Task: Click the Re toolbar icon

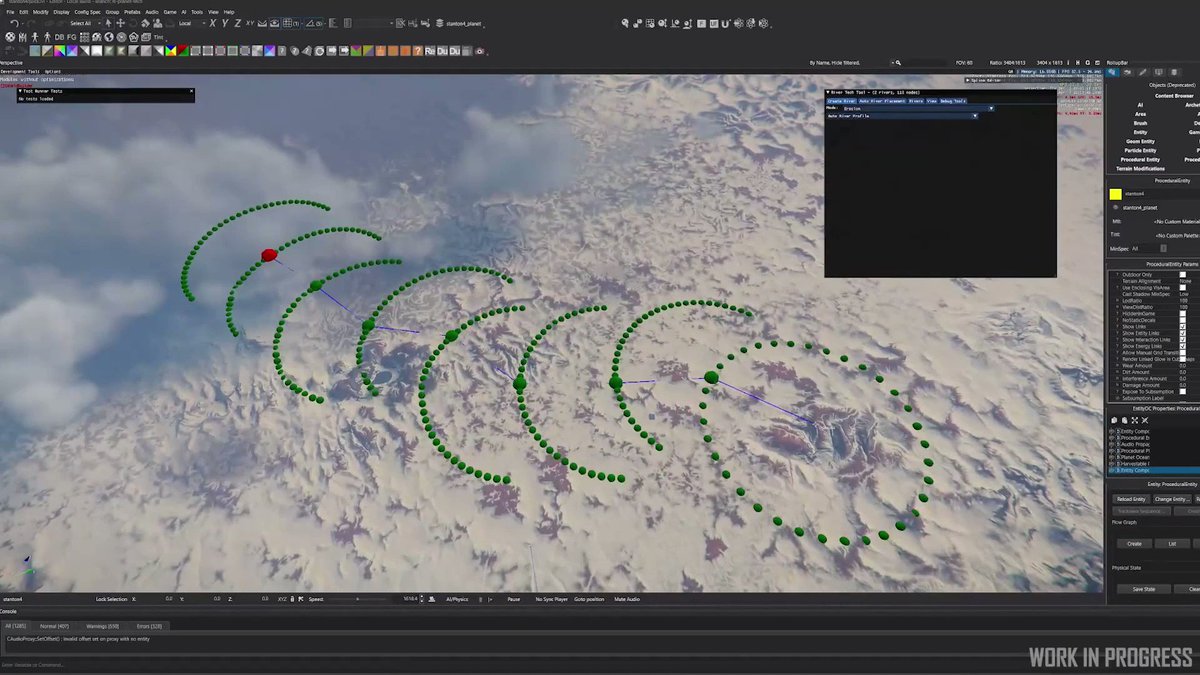Action: pos(430,51)
